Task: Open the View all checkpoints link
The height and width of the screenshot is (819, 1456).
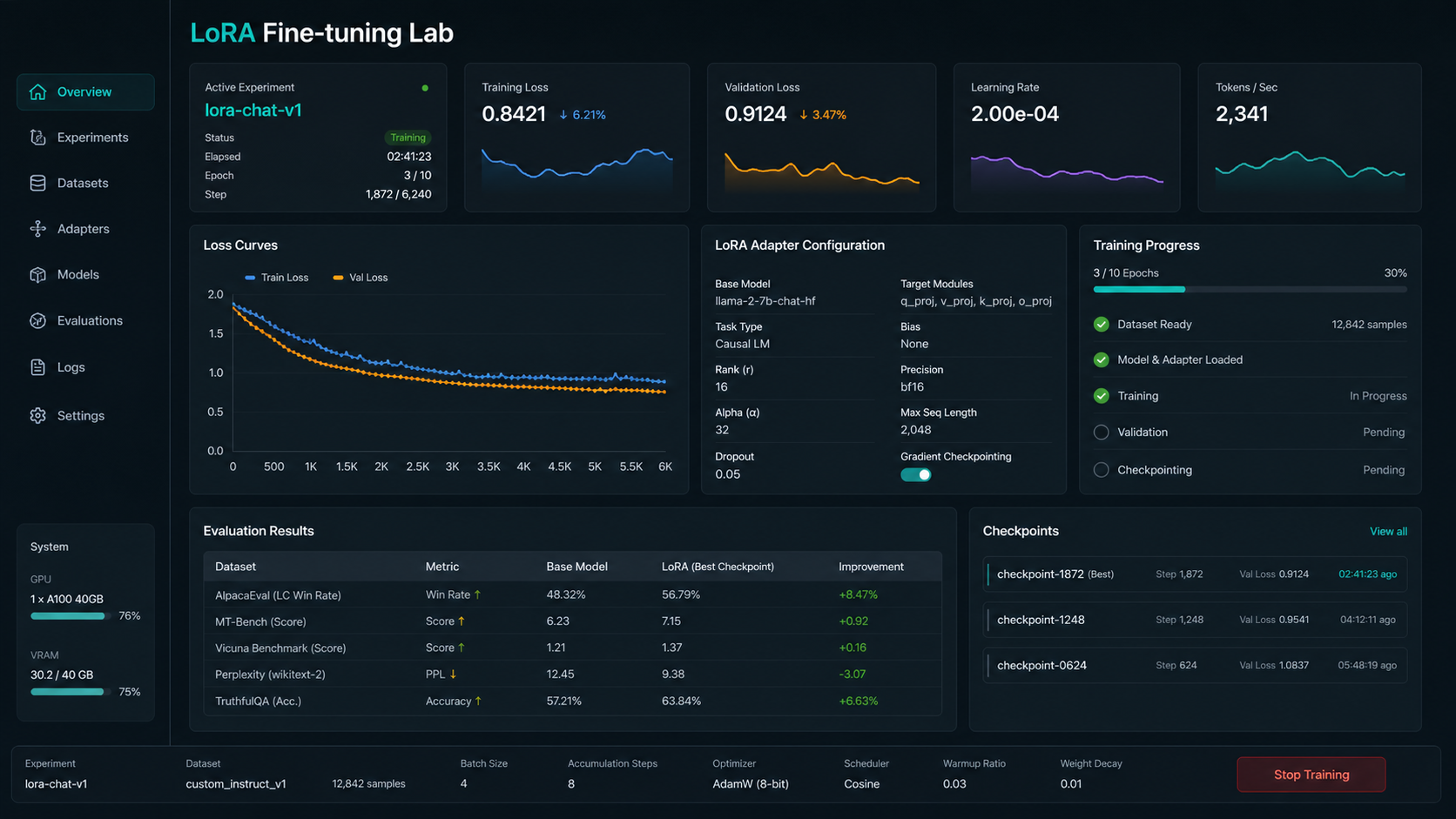Action: tap(1388, 532)
